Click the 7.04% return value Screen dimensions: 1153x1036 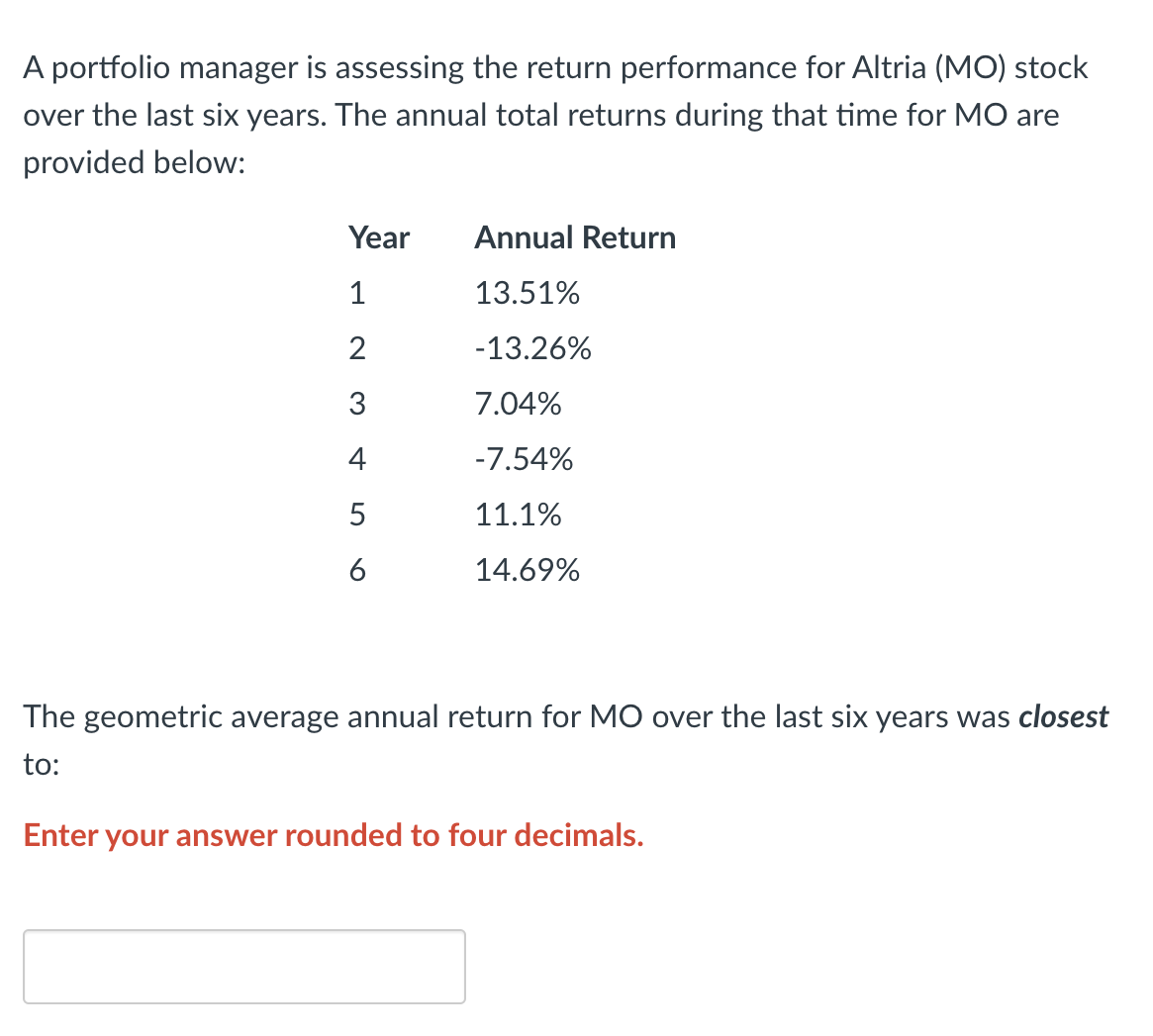(519, 404)
